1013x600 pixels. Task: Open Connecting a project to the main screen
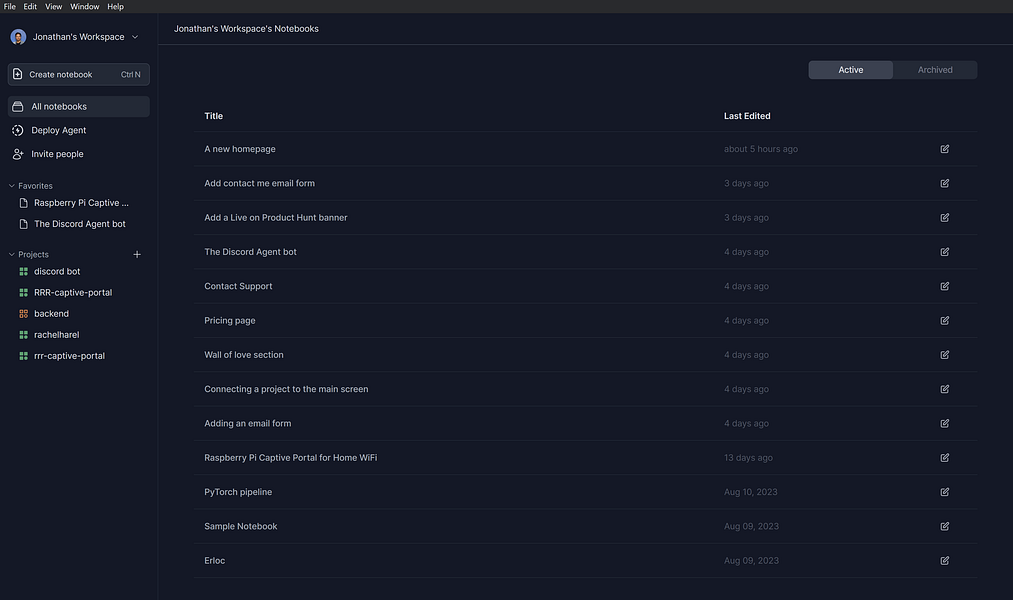click(286, 389)
